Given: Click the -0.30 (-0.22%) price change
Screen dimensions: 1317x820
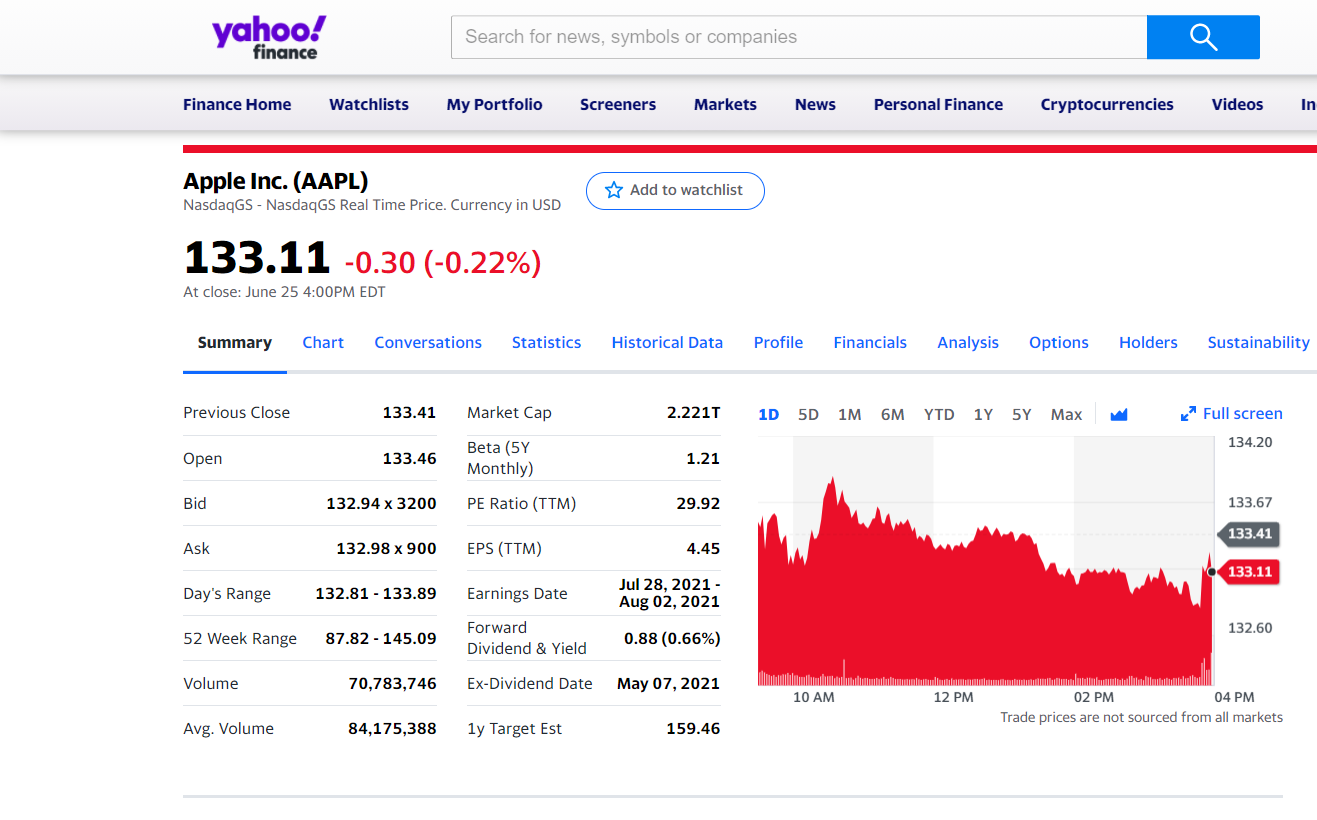Looking at the screenshot, I should pyautogui.click(x=443, y=262).
